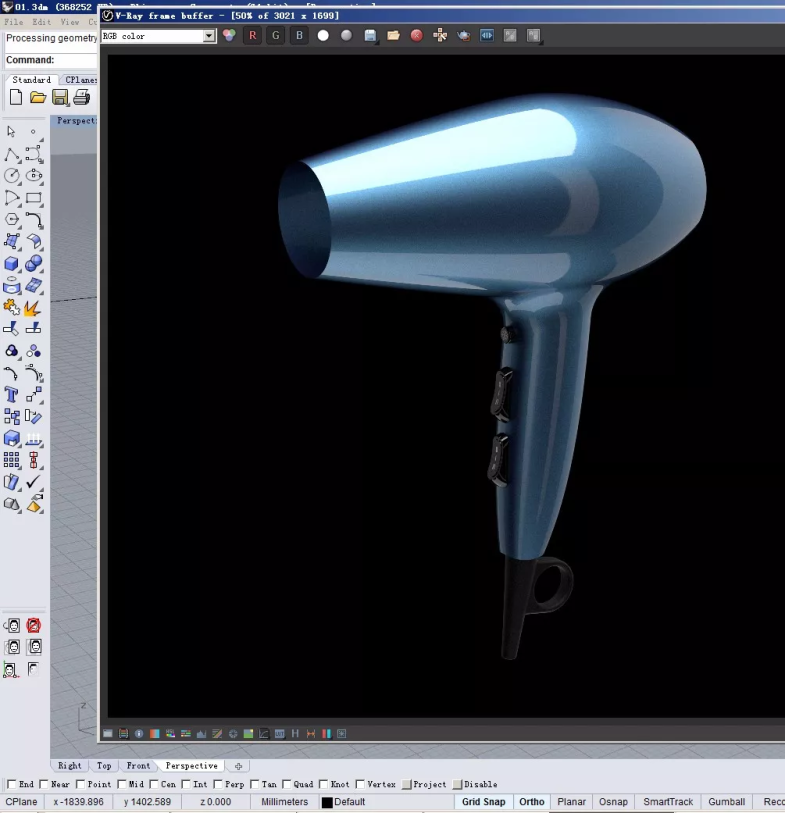Open the Millimeters units status pane
This screenshot has height=813, width=785.
pyautogui.click(x=284, y=802)
